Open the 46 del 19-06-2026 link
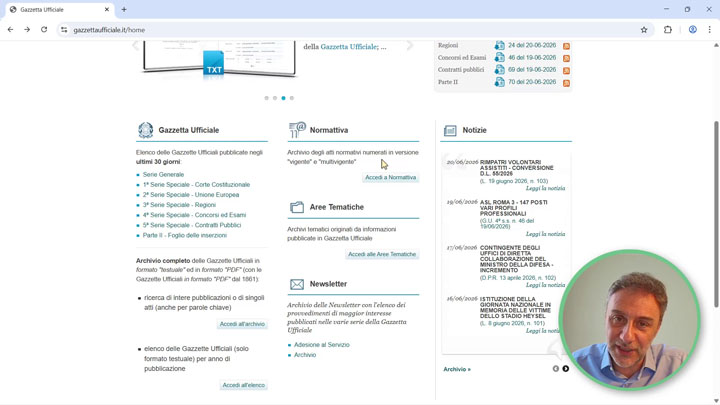This screenshot has height=405, width=720. tap(532, 57)
